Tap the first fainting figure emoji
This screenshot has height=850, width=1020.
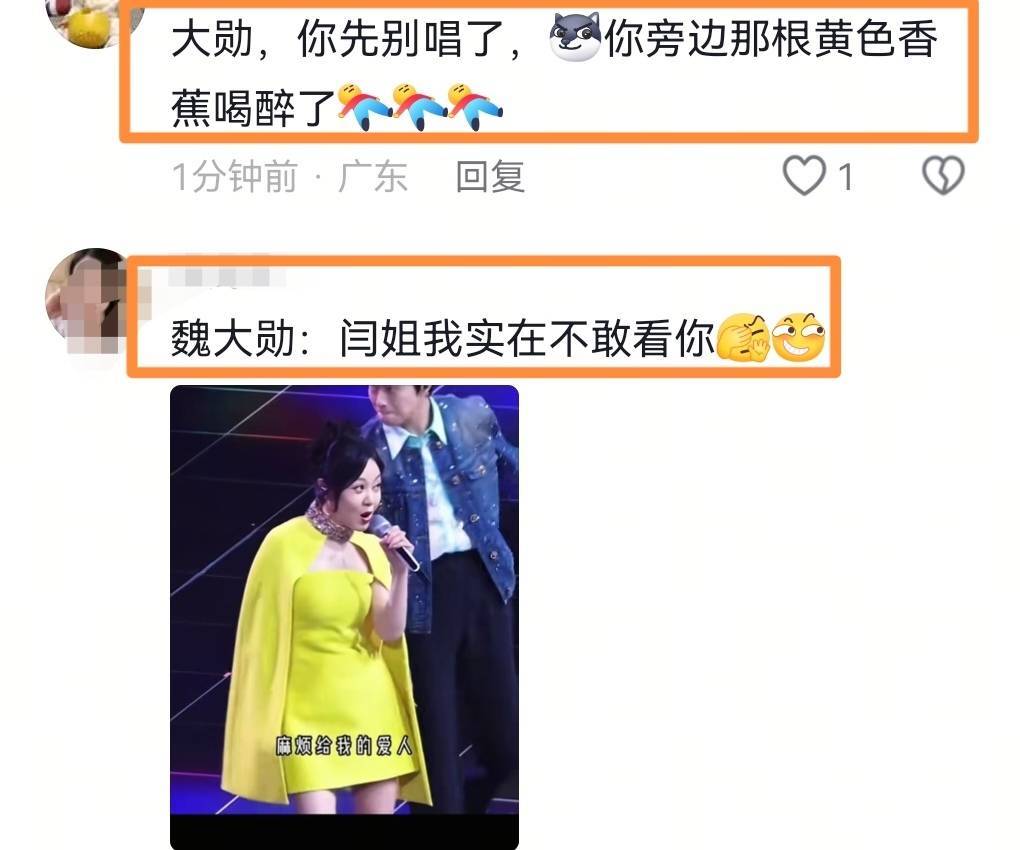click(x=364, y=106)
